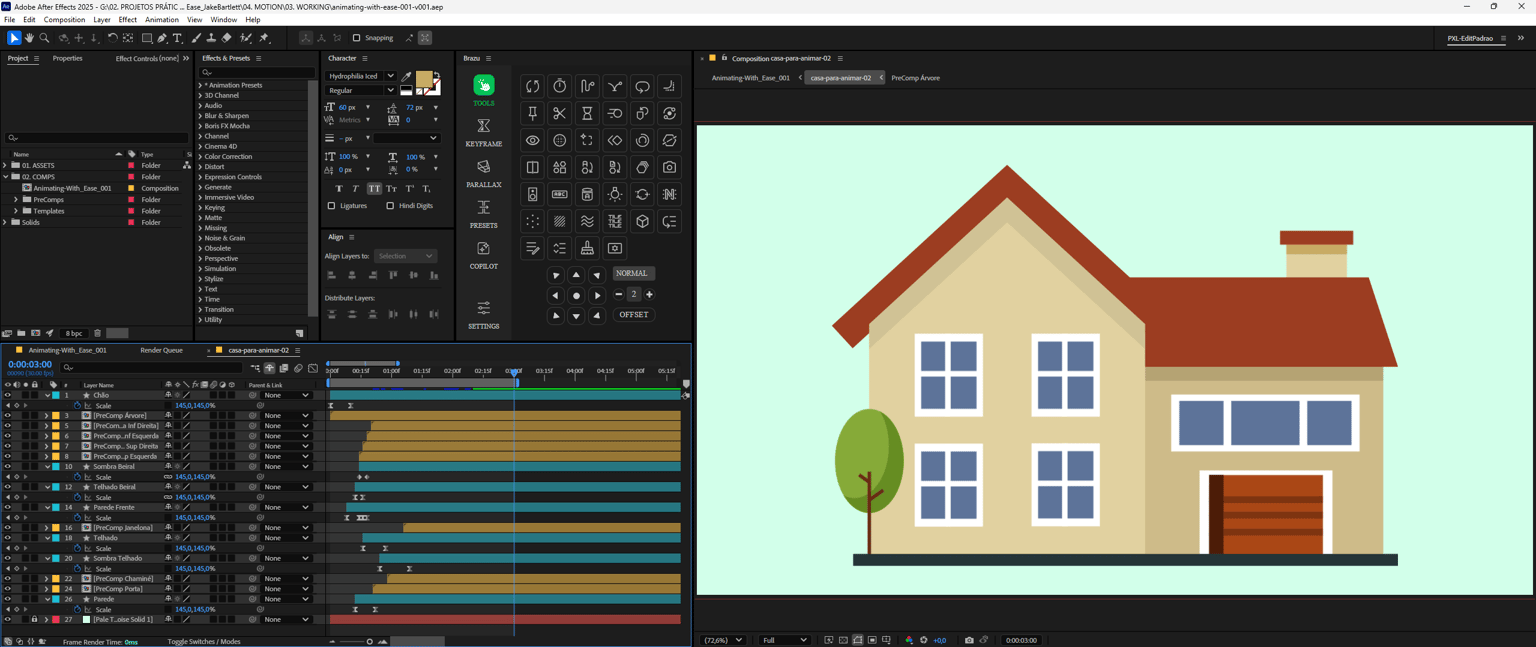1536x647 pixels.
Task: Expand the Animation Presets category
Action: point(200,85)
